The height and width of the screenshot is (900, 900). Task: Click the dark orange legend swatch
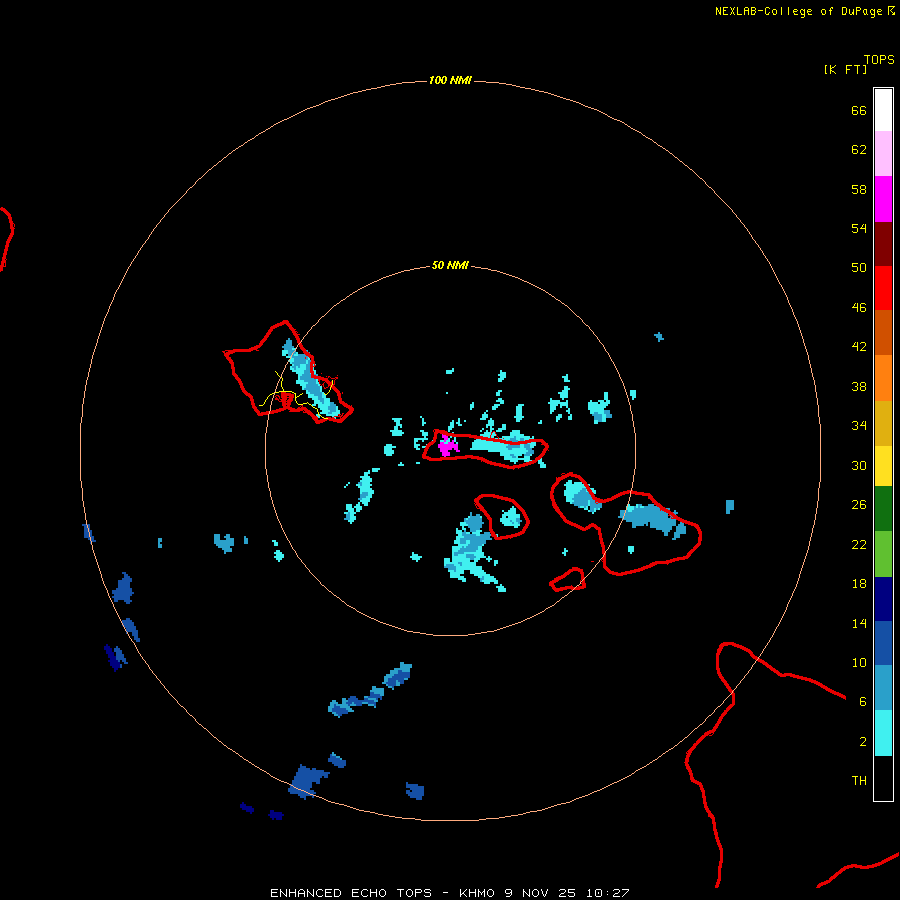click(x=883, y=332)
